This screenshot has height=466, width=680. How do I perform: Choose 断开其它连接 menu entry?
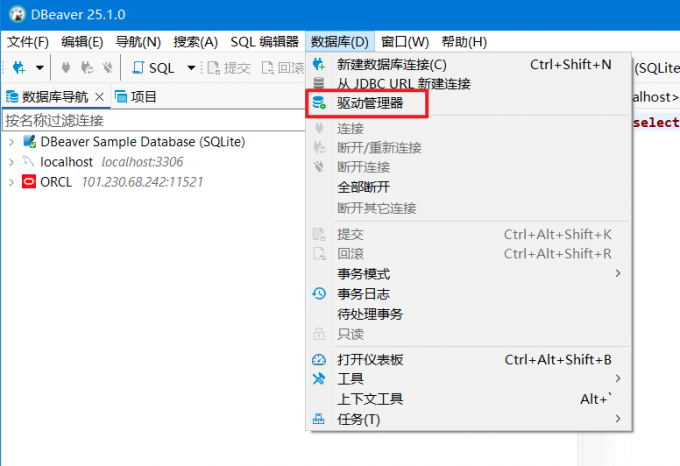click(x=469, y=208)
